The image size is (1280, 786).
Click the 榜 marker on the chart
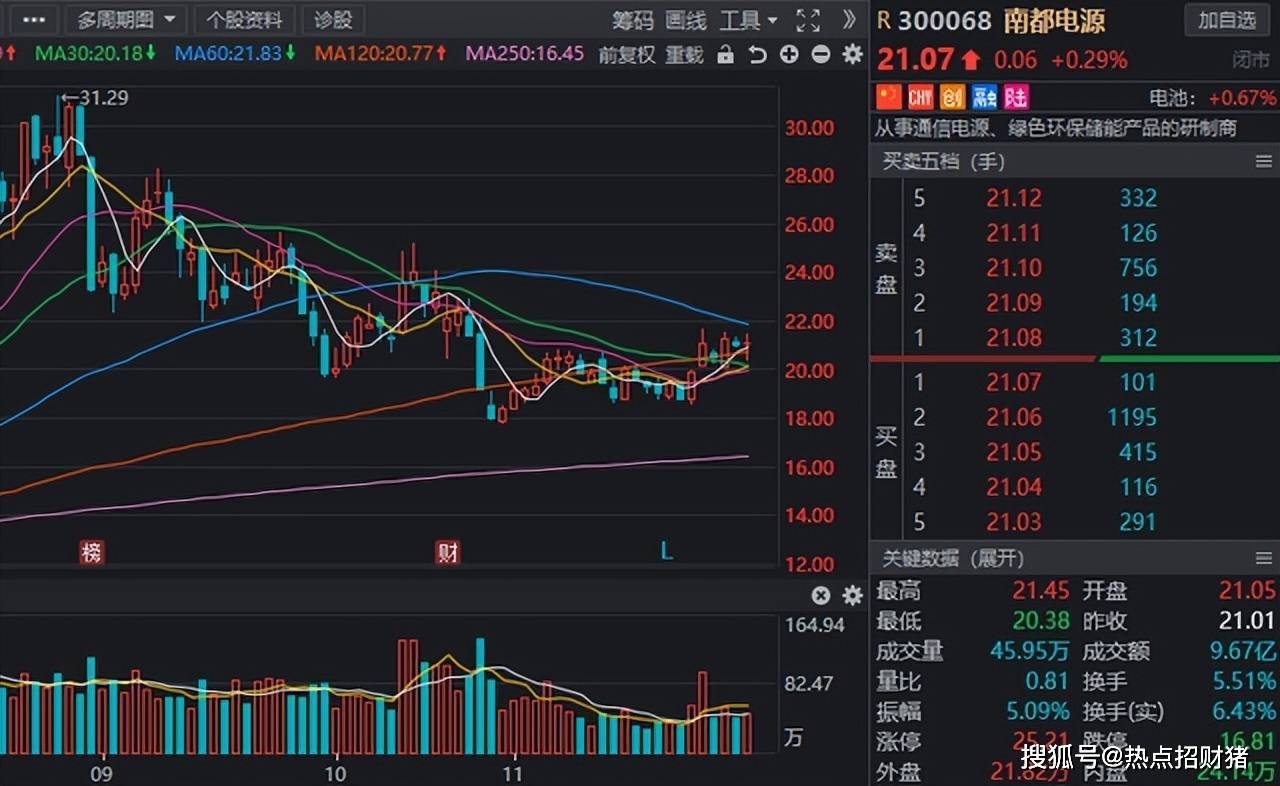point(92,552)
